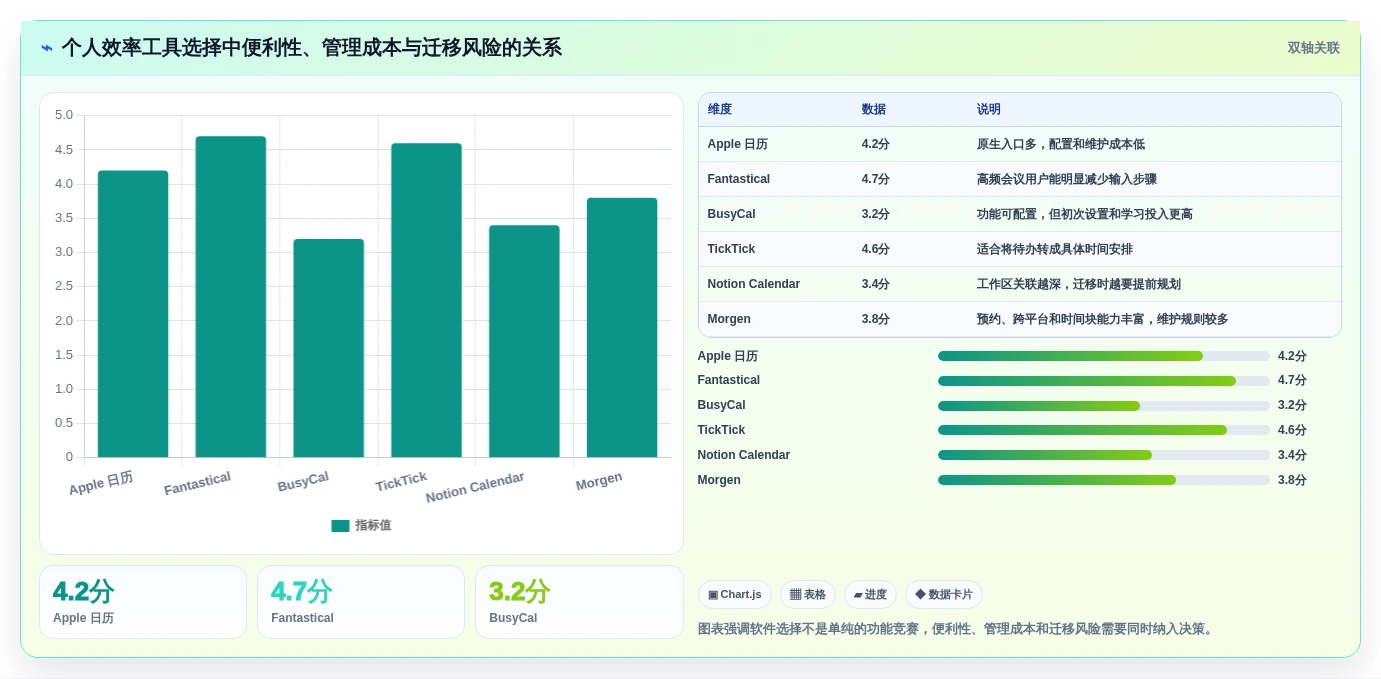Viewport: 1381px width, 679px height.
Task: Click the diamond icon in 数据卡片 chip
Action: click(920, 594)
